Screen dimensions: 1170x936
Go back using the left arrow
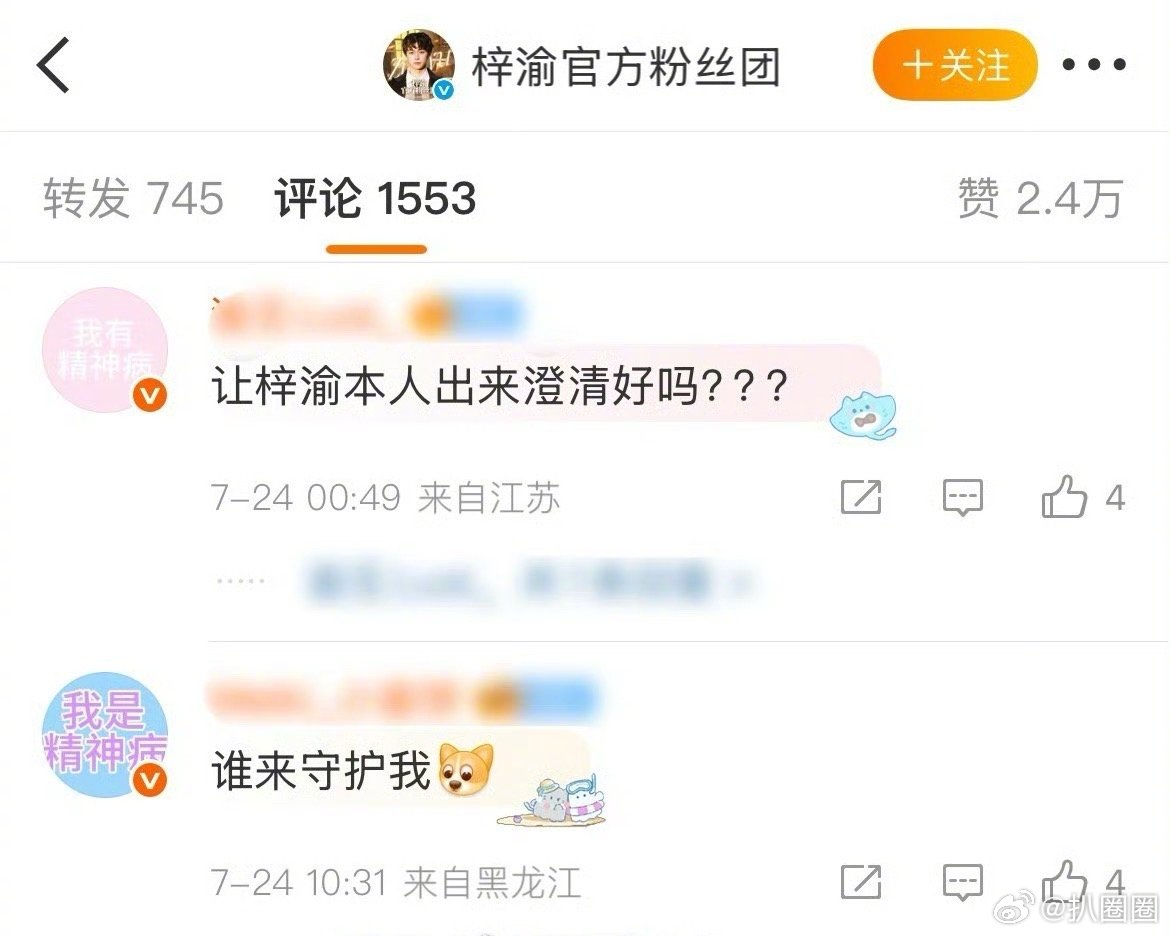click(x=53, y=65)
